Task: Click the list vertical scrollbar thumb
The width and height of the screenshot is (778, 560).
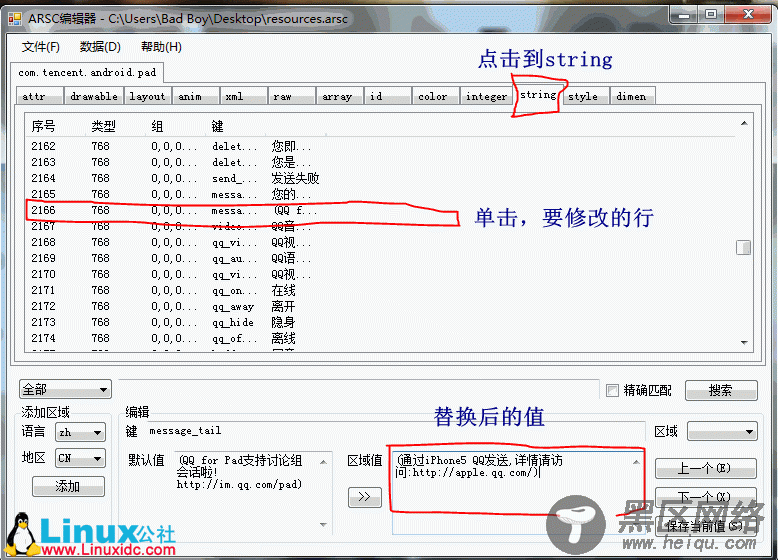Action: coord(743,247)
